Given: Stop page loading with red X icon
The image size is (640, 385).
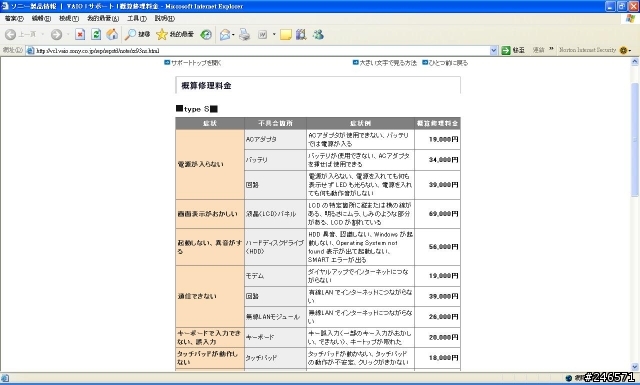Looking at the screenshot, I should click(80, 35).
